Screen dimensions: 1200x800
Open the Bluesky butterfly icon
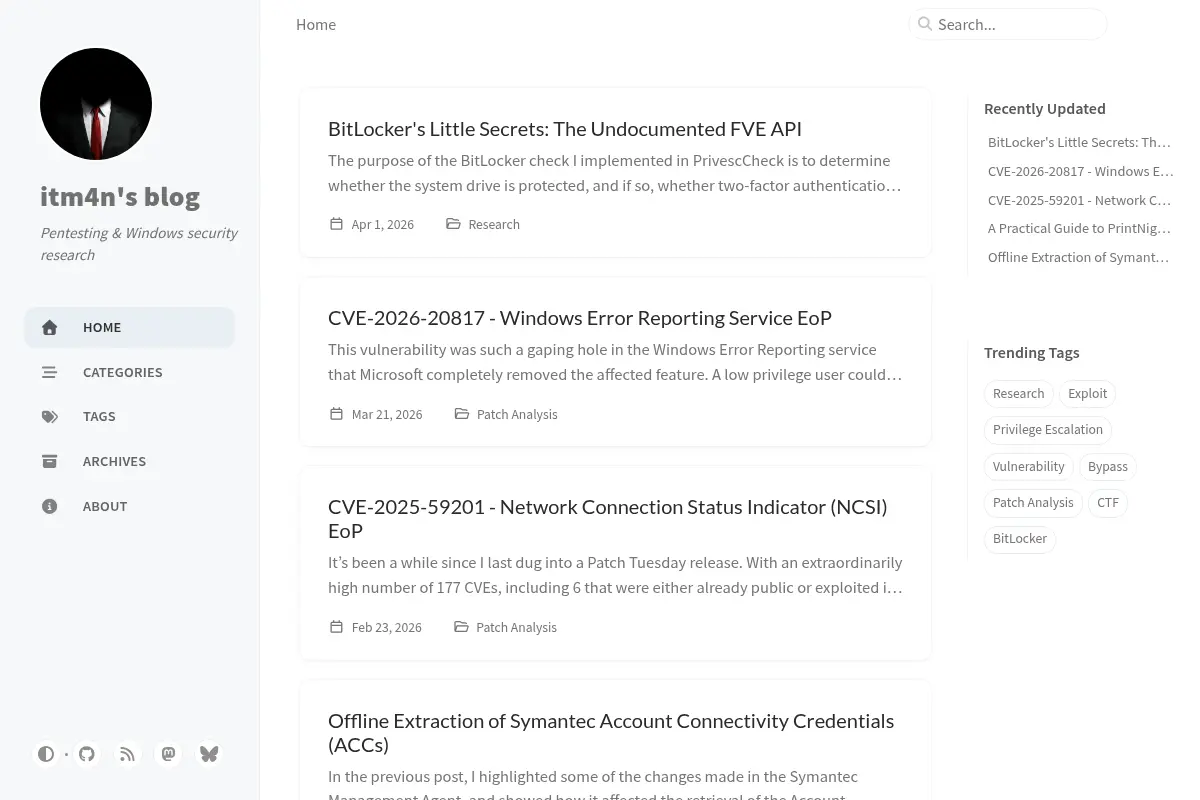[209, 754]
